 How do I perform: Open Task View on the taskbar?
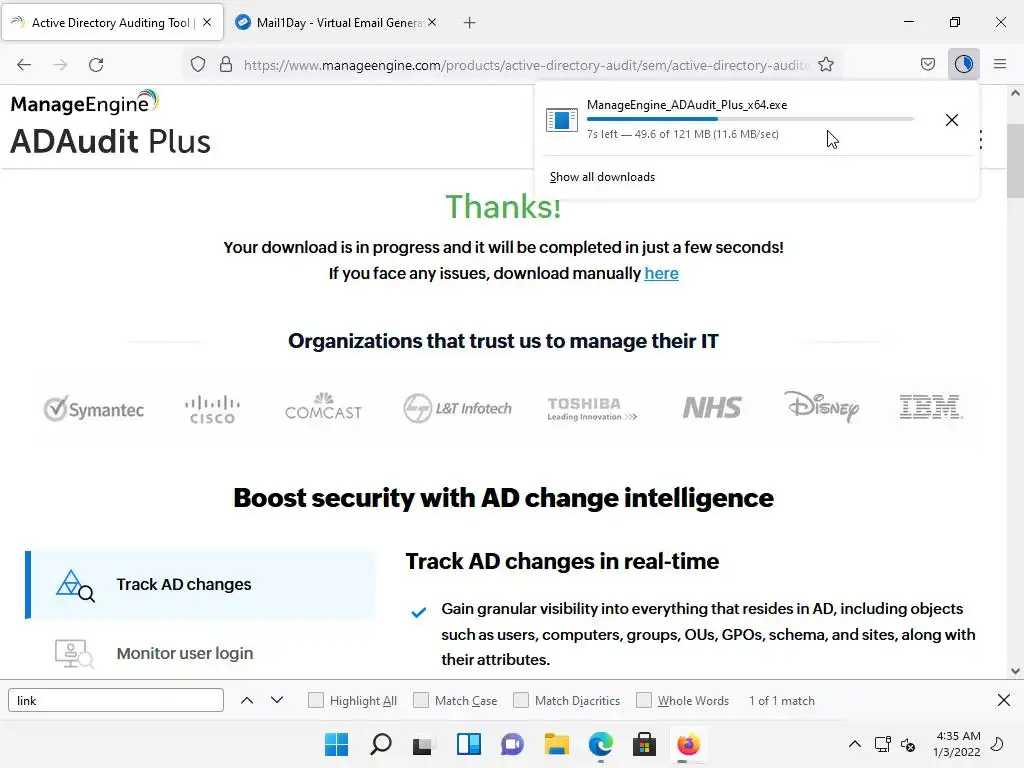click(423, 744)
